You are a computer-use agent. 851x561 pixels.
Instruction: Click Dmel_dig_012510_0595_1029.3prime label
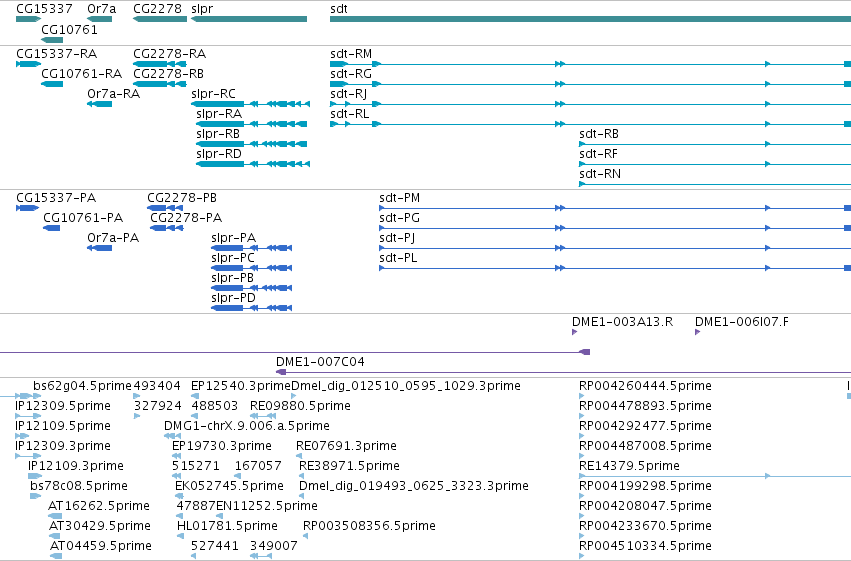406,386
